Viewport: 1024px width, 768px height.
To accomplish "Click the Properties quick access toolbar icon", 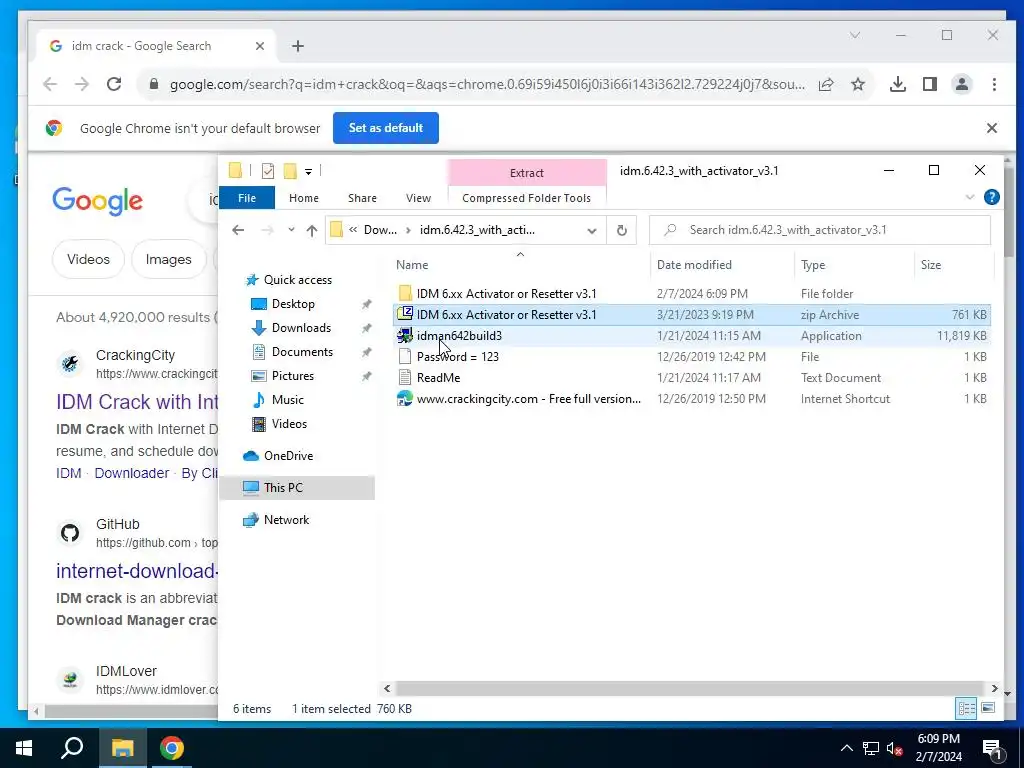I will 268,171.
